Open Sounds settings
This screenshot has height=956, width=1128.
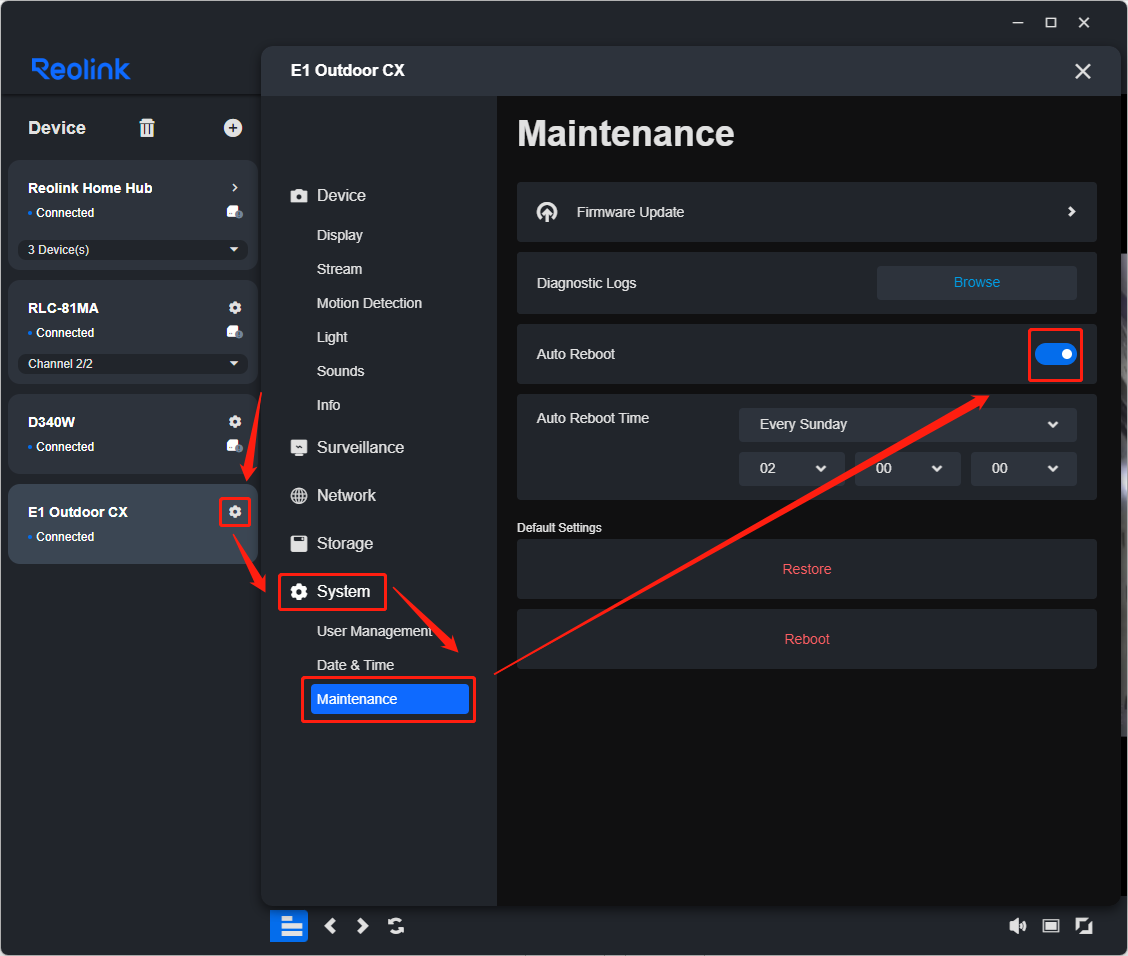(340, 371)
